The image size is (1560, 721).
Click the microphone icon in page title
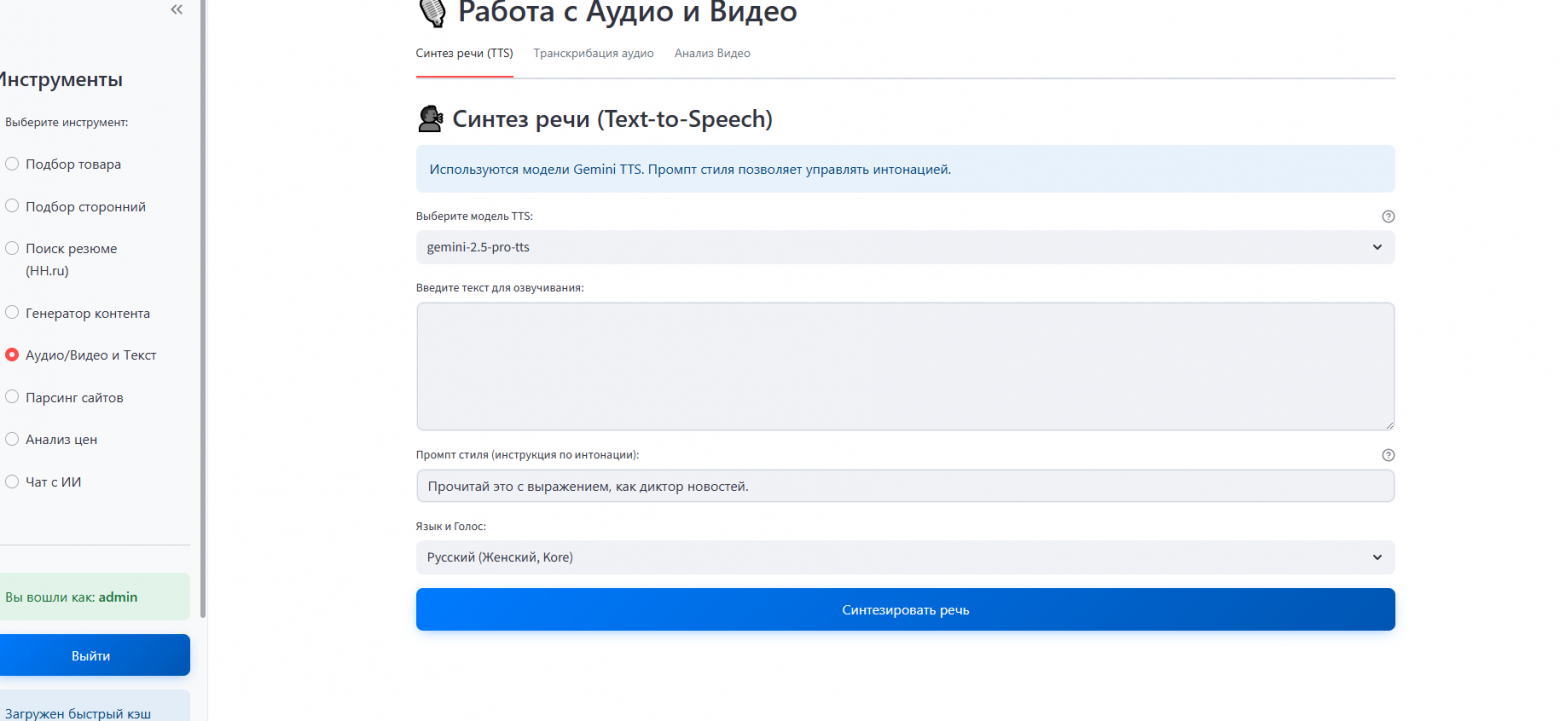pyautogui.click(x=432, y=12)
